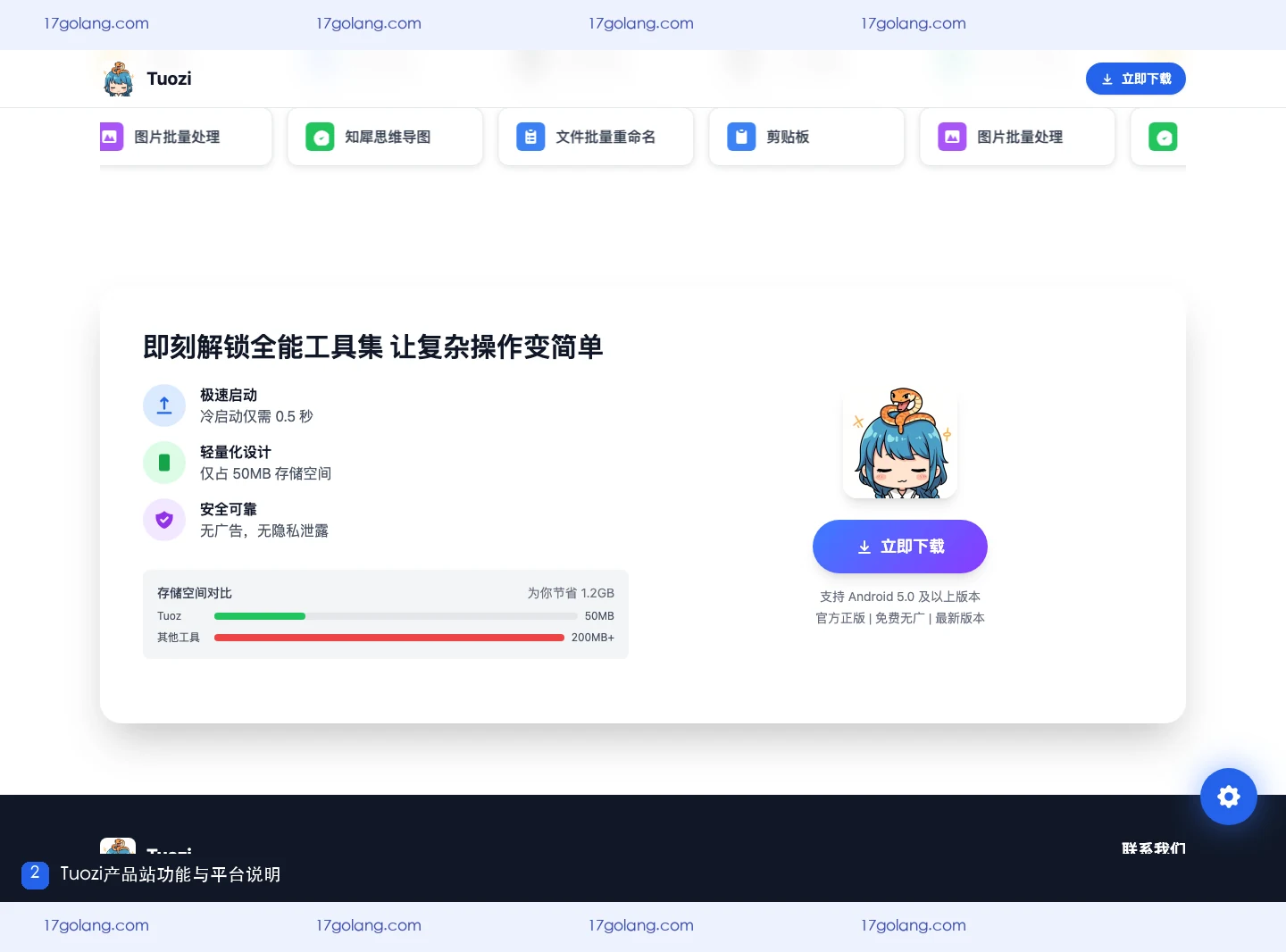The image size is (1286, 952).
Task: Open the floating blue settings gear
Action: (x=1229, y=797)
